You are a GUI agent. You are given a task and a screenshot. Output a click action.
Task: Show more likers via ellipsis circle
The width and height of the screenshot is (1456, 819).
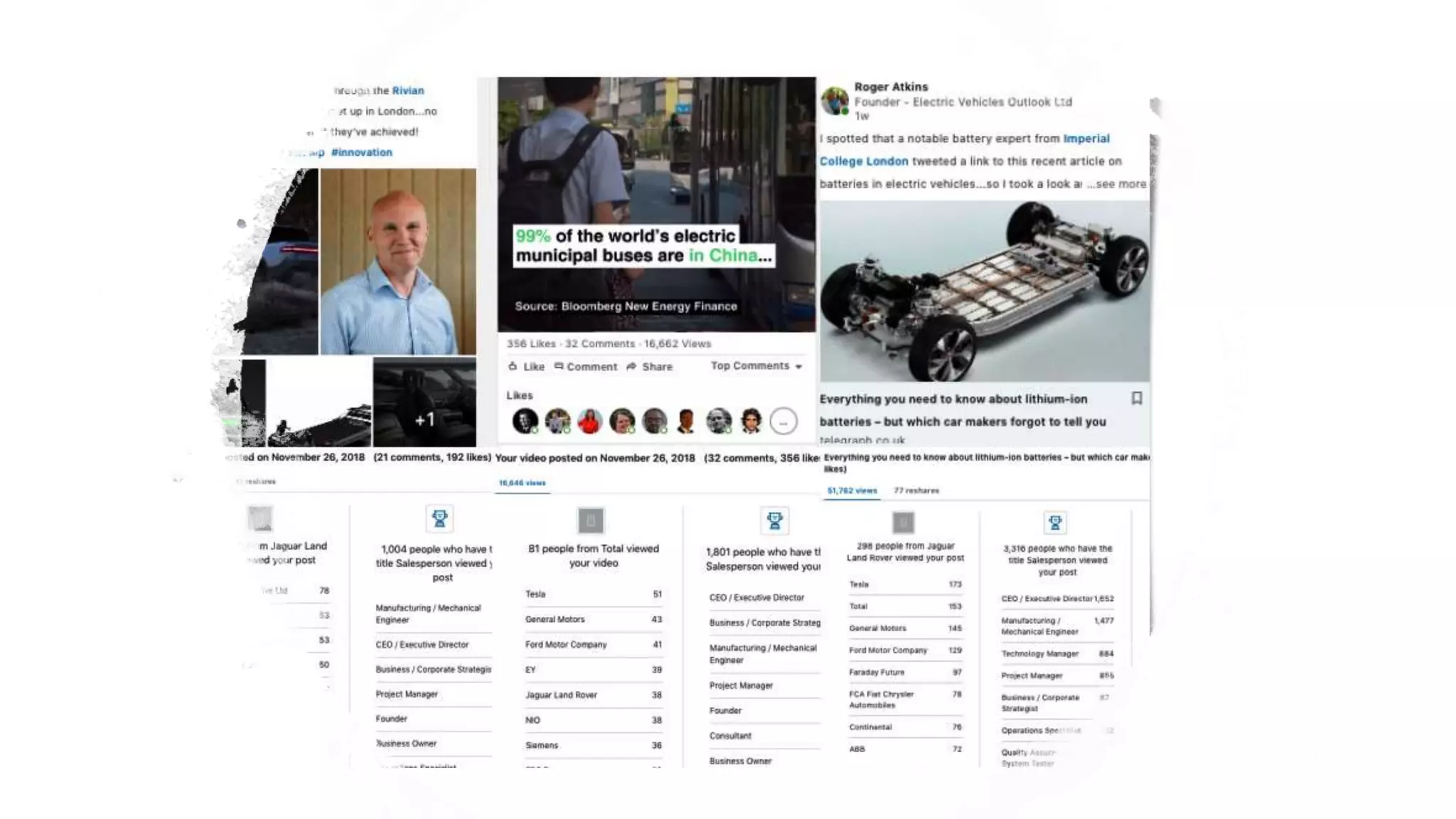coord(783,422)
